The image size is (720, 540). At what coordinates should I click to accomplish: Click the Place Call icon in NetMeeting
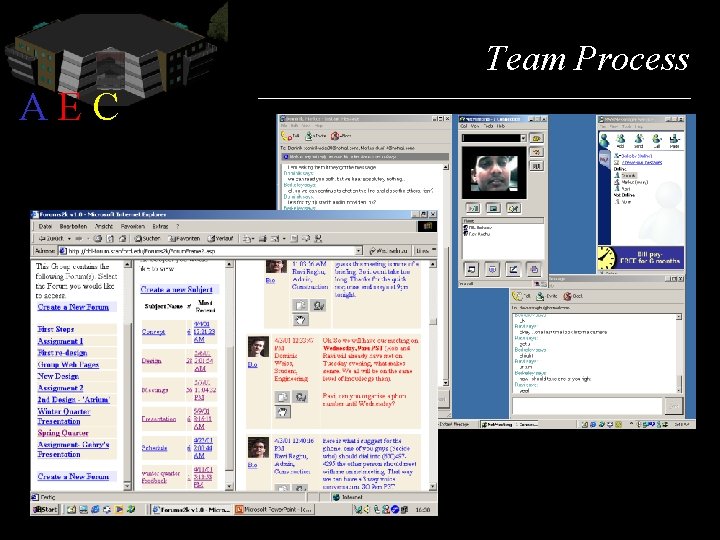pyautogui.click(x=536, y=138)
